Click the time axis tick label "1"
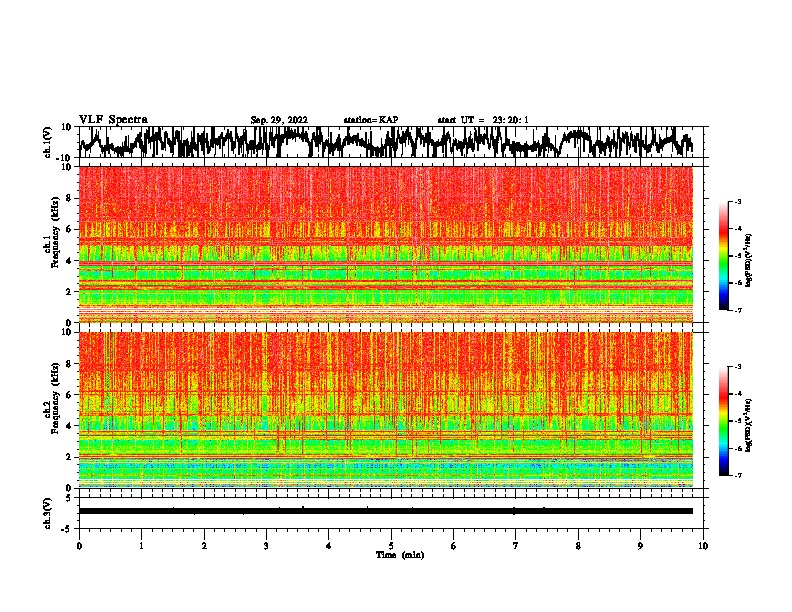792x612 pixels. click(141, 546)
